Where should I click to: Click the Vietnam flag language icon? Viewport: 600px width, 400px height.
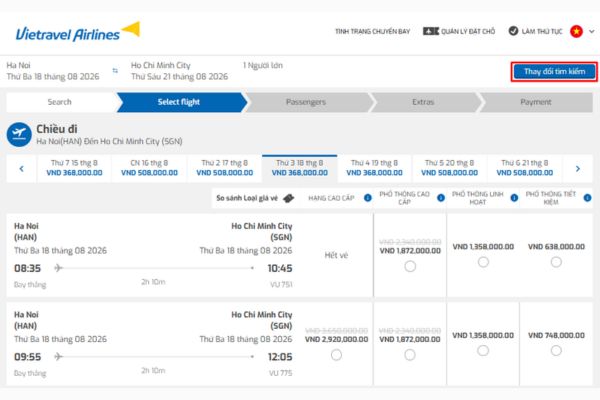point(576,31)
